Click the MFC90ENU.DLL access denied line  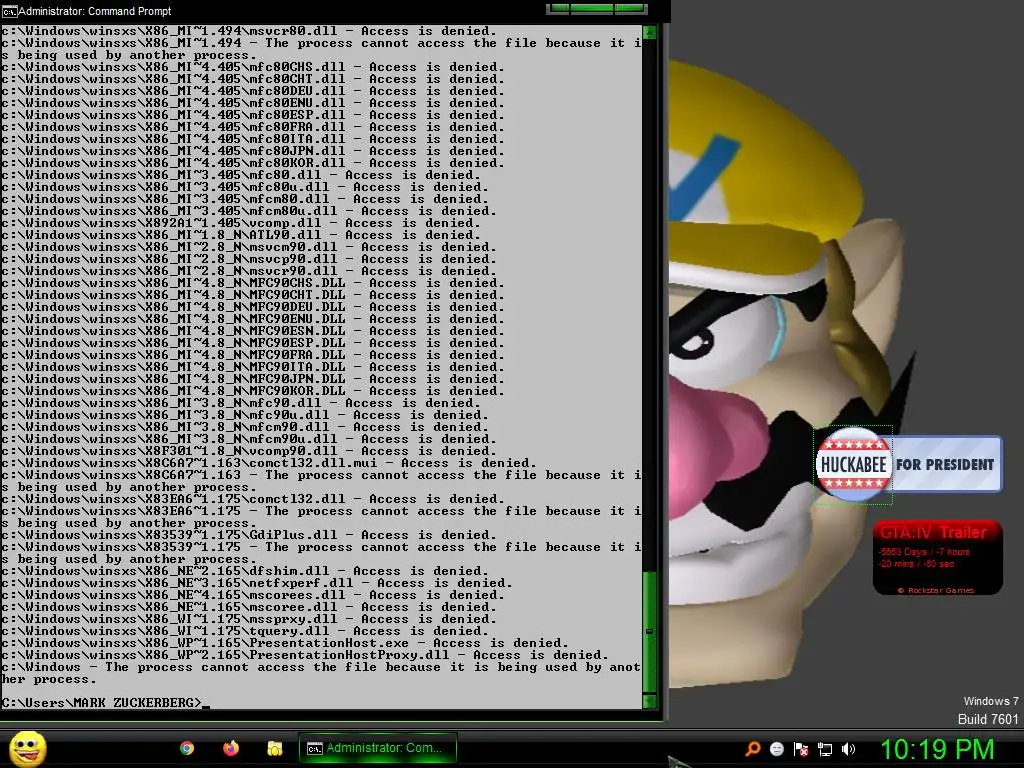point(253,319)
